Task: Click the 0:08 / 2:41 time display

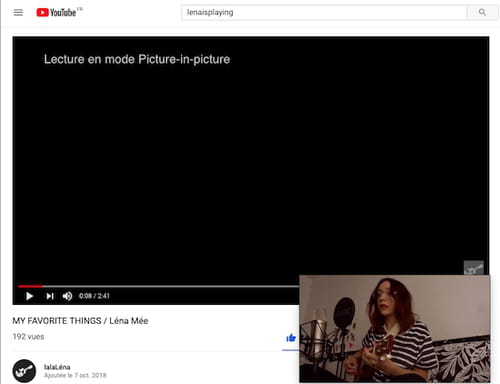Action: click(94, 296)
